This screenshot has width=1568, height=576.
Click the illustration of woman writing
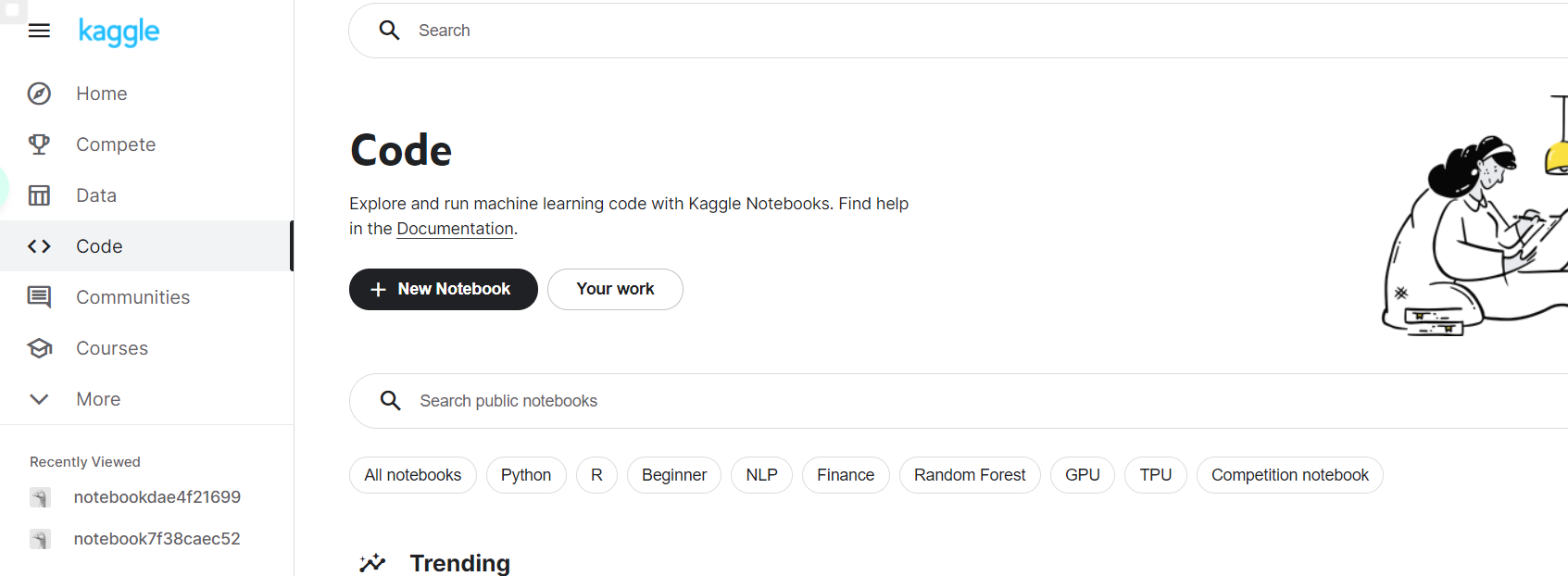(1474, 215)
